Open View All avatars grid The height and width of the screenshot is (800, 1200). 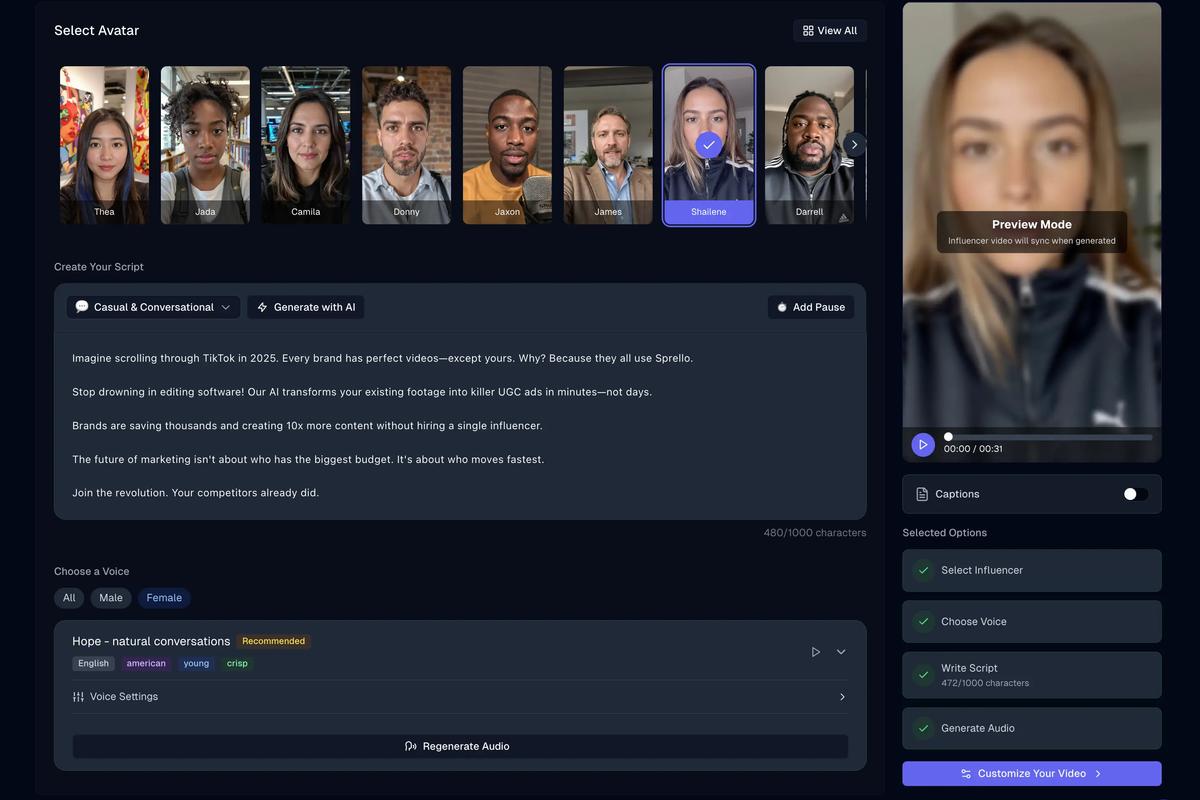click(830, 31)
